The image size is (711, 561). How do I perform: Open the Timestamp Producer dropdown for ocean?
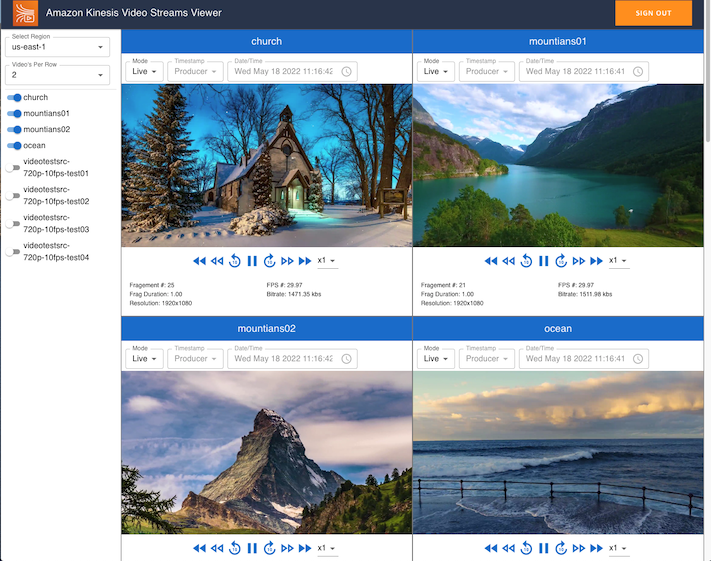click(487, 359)
